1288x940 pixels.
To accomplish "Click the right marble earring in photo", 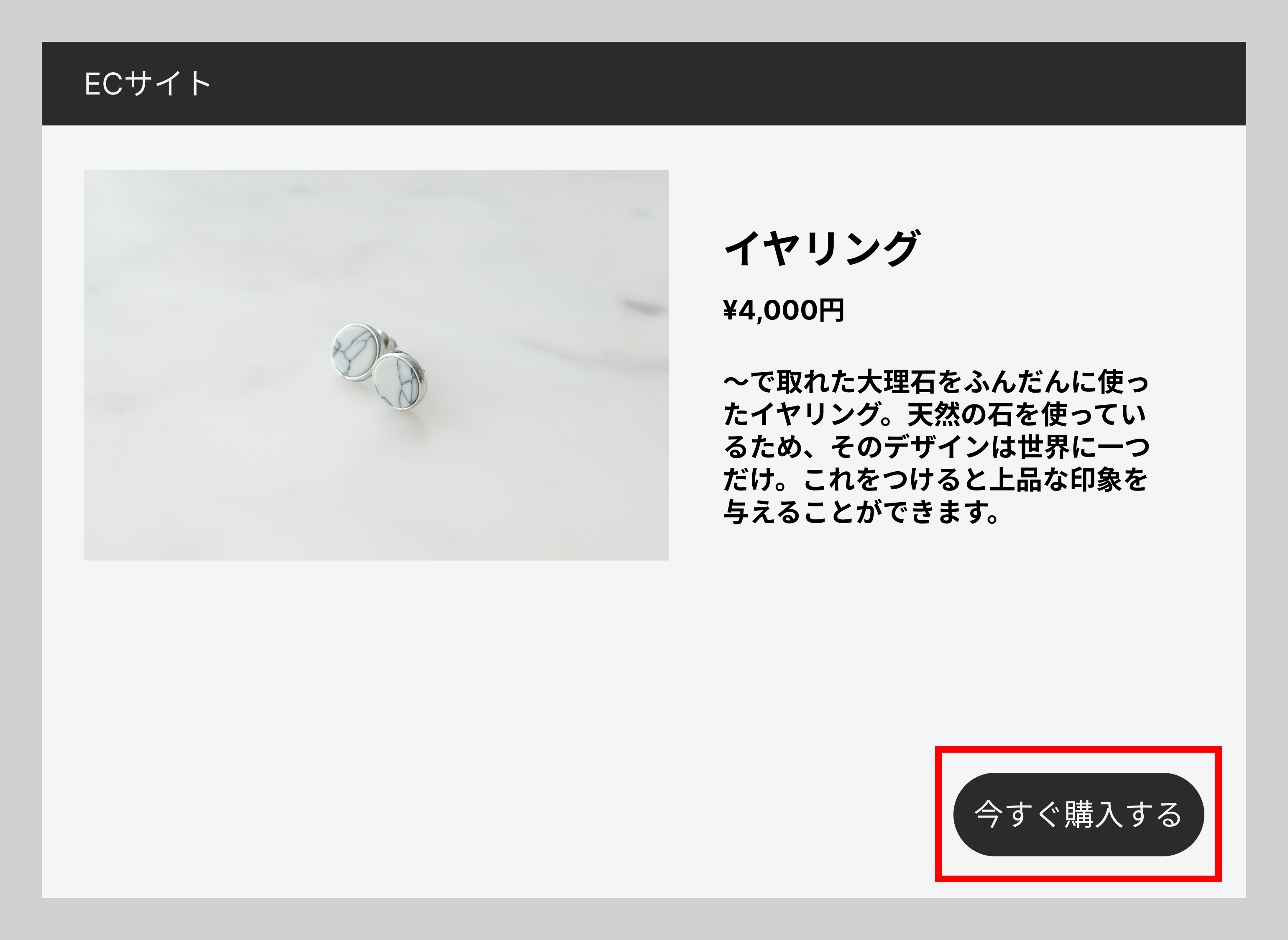I will (x=400, y=381).
